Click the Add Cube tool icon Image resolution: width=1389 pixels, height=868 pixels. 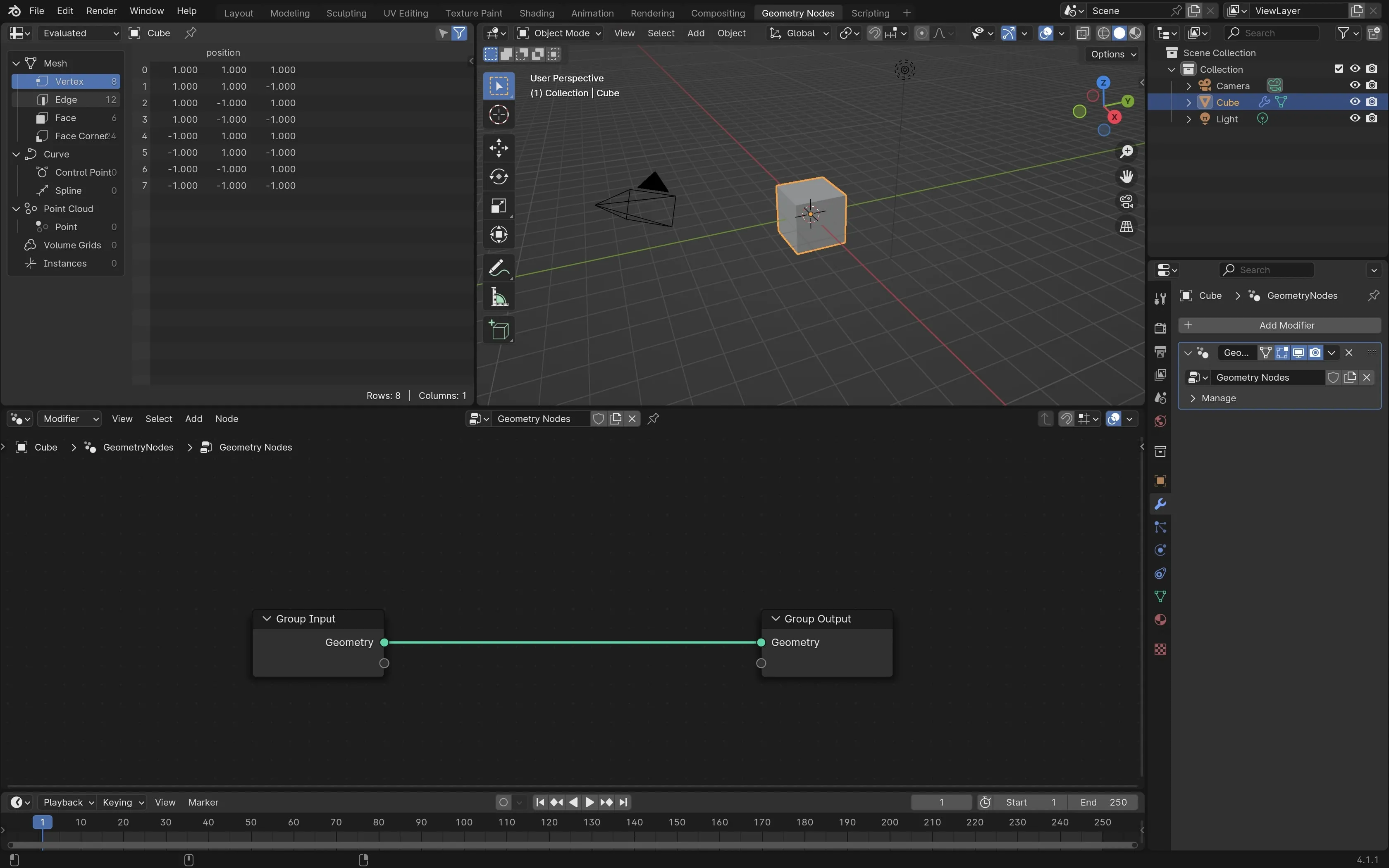[x=498, y=331]
